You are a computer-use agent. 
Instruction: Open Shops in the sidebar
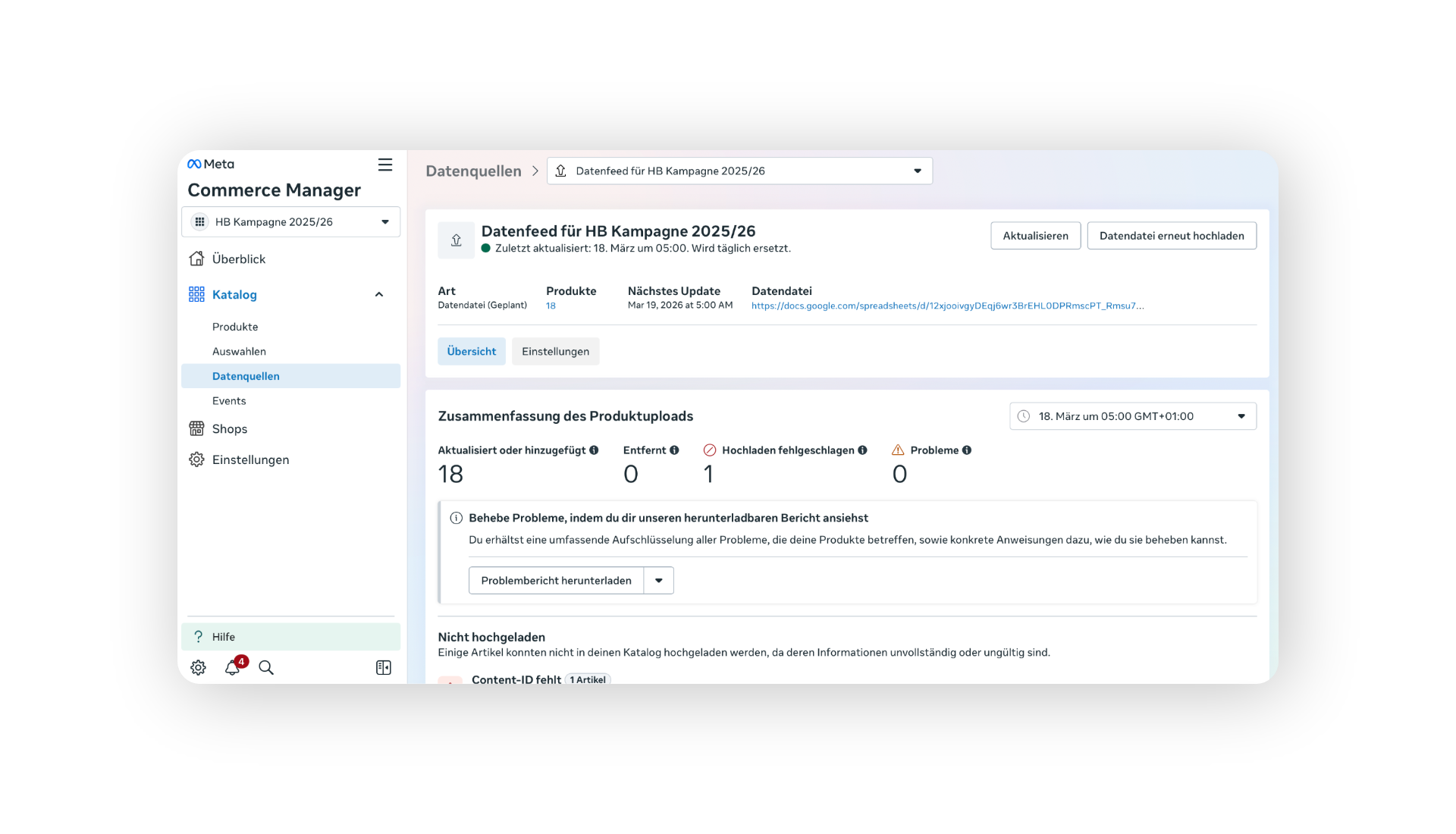230,429
